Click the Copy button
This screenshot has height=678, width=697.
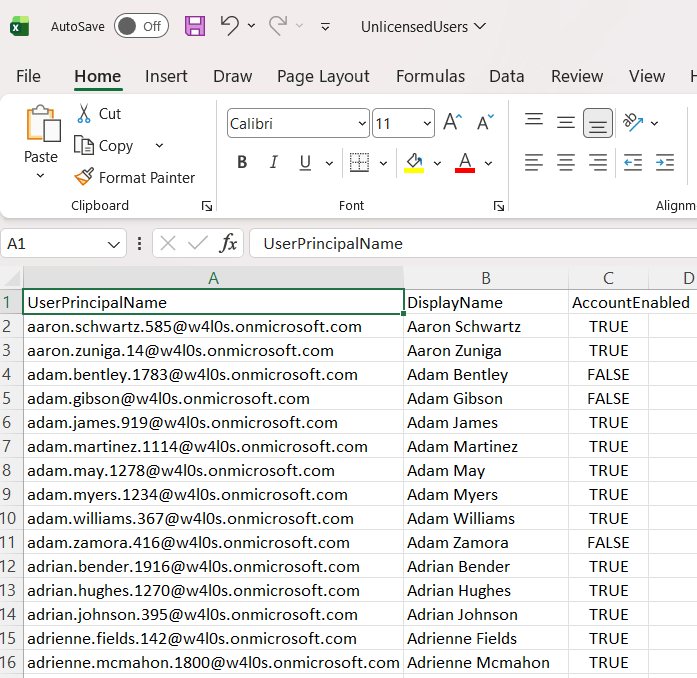[x=104, y=146]
